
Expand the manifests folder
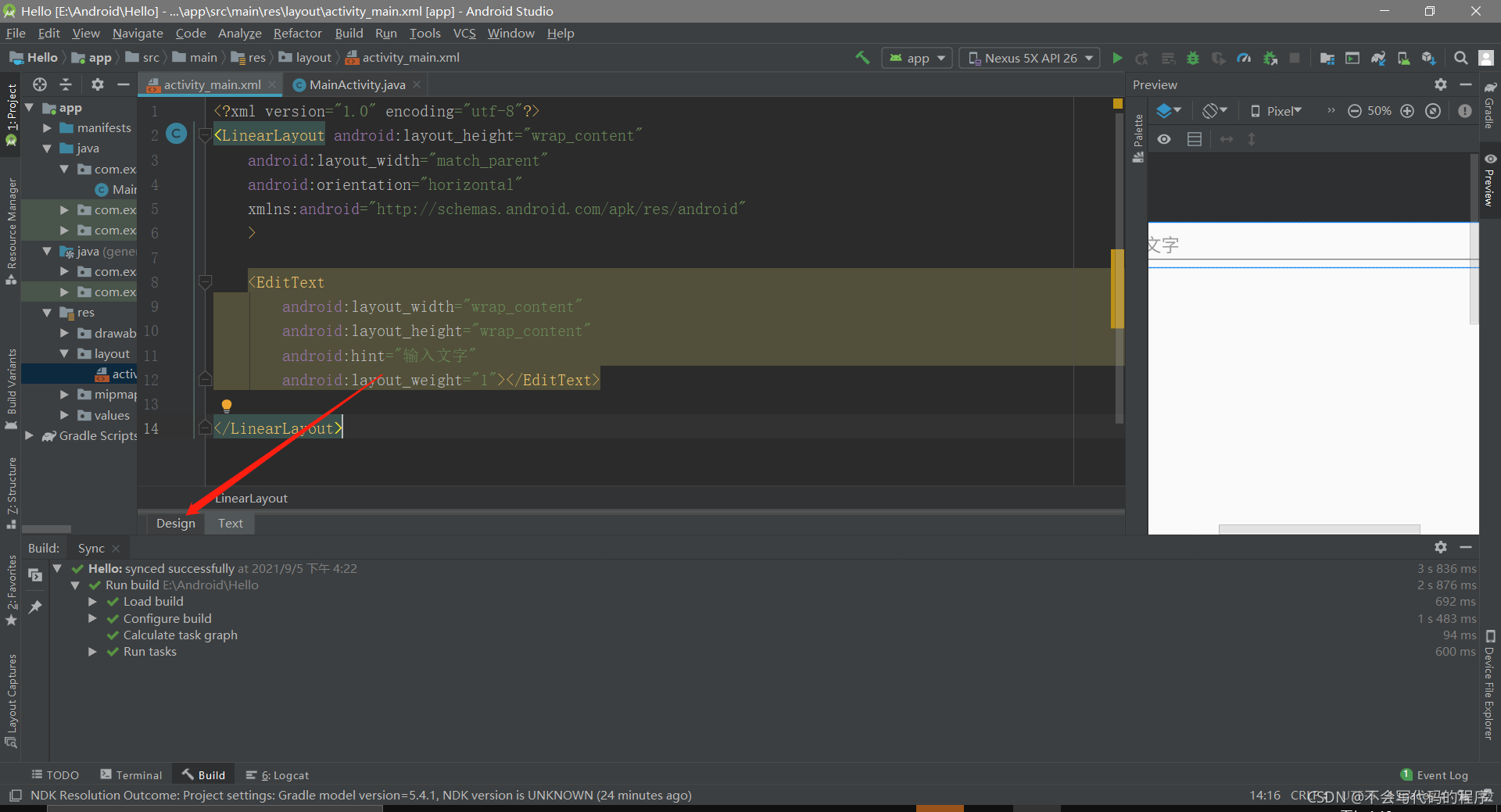click(47, 128)
